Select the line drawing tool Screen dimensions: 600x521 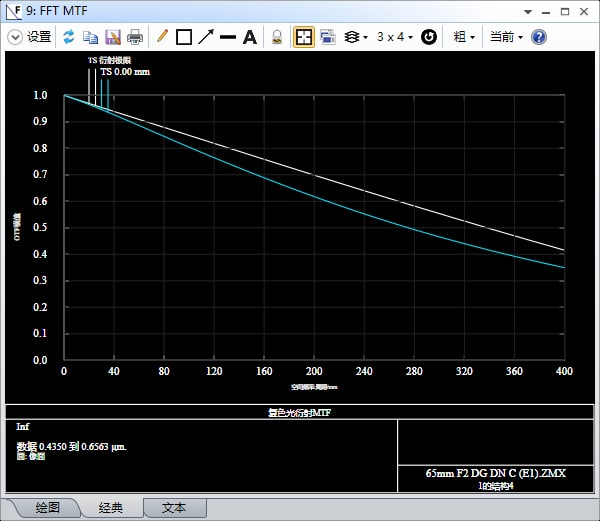pyautogui.click(x=228, y=37)
